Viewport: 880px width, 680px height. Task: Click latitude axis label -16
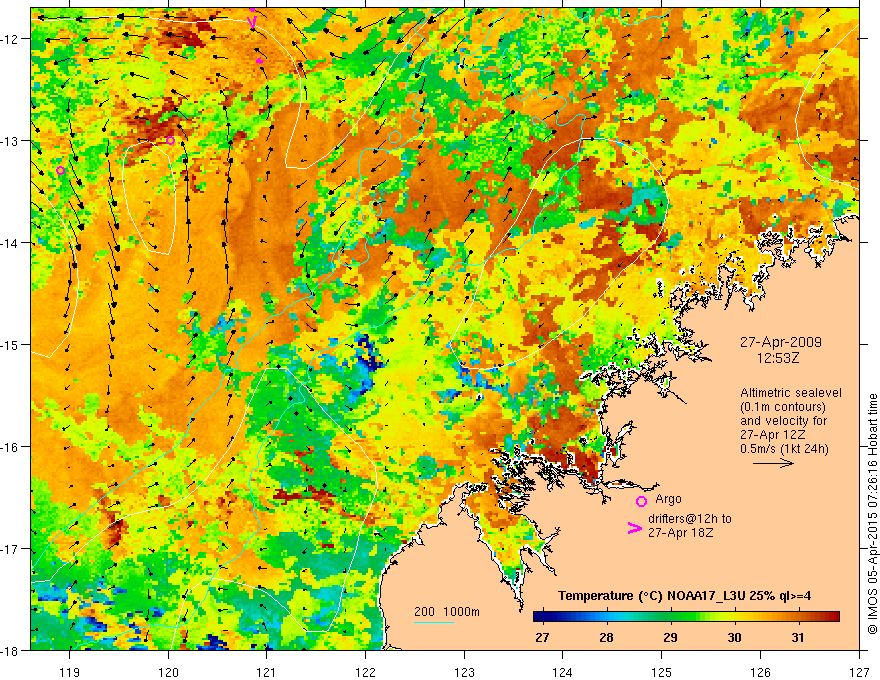click(x=11, y=447)
